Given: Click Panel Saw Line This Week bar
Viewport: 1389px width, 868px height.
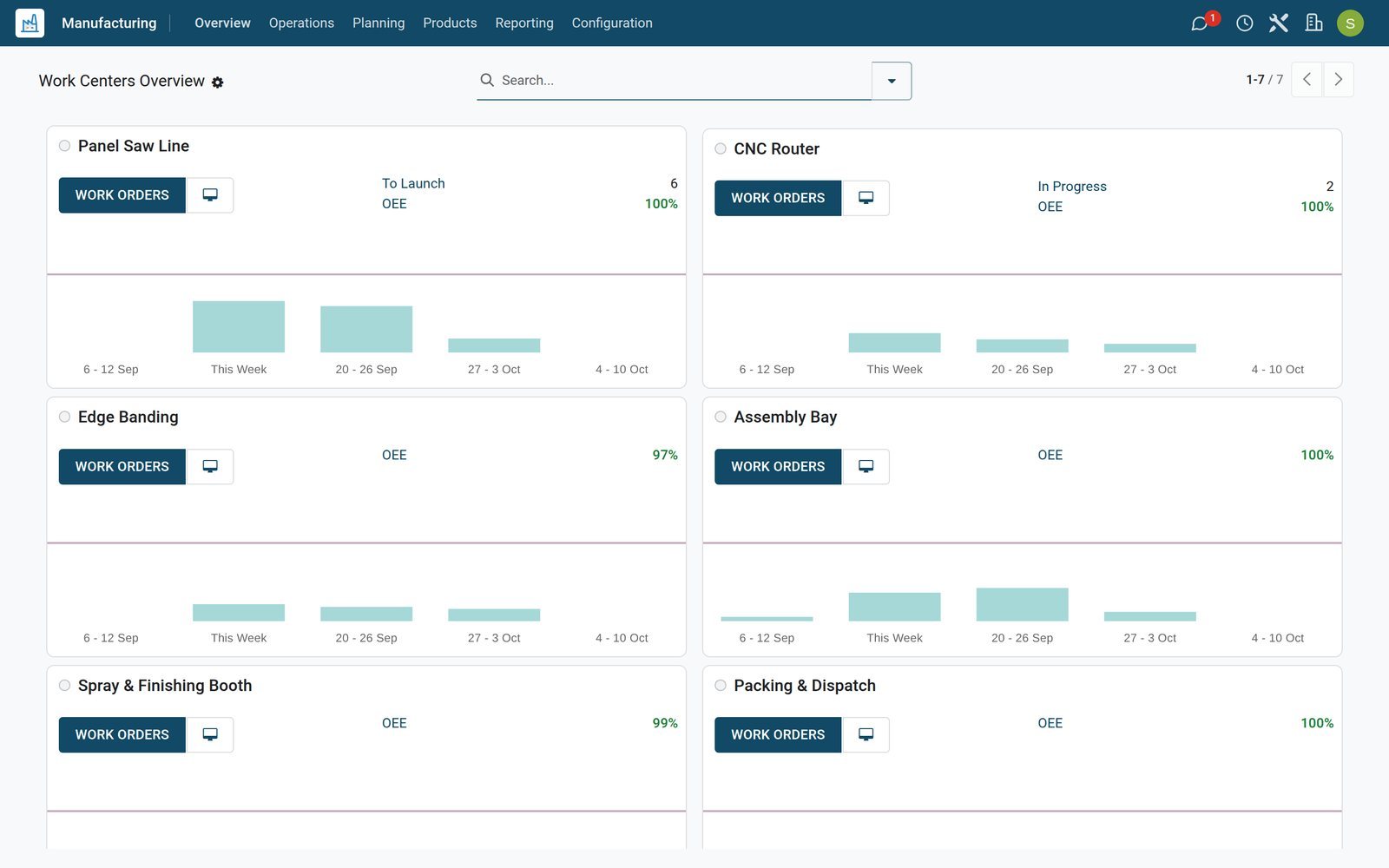Looking at the screenshot, I should [239, 326].
